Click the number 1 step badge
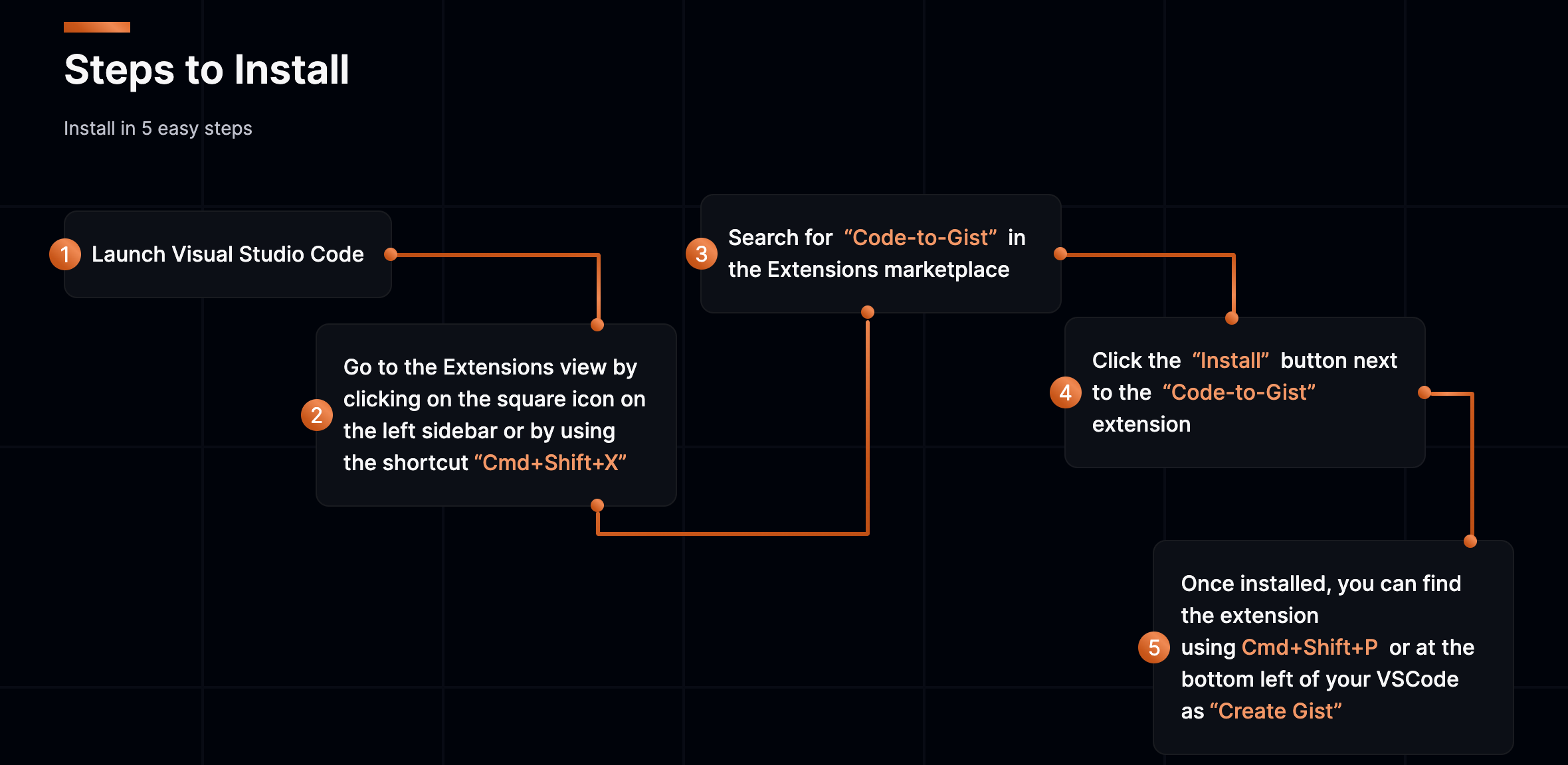The image size is (1568, 765). (x=65, y=254)
